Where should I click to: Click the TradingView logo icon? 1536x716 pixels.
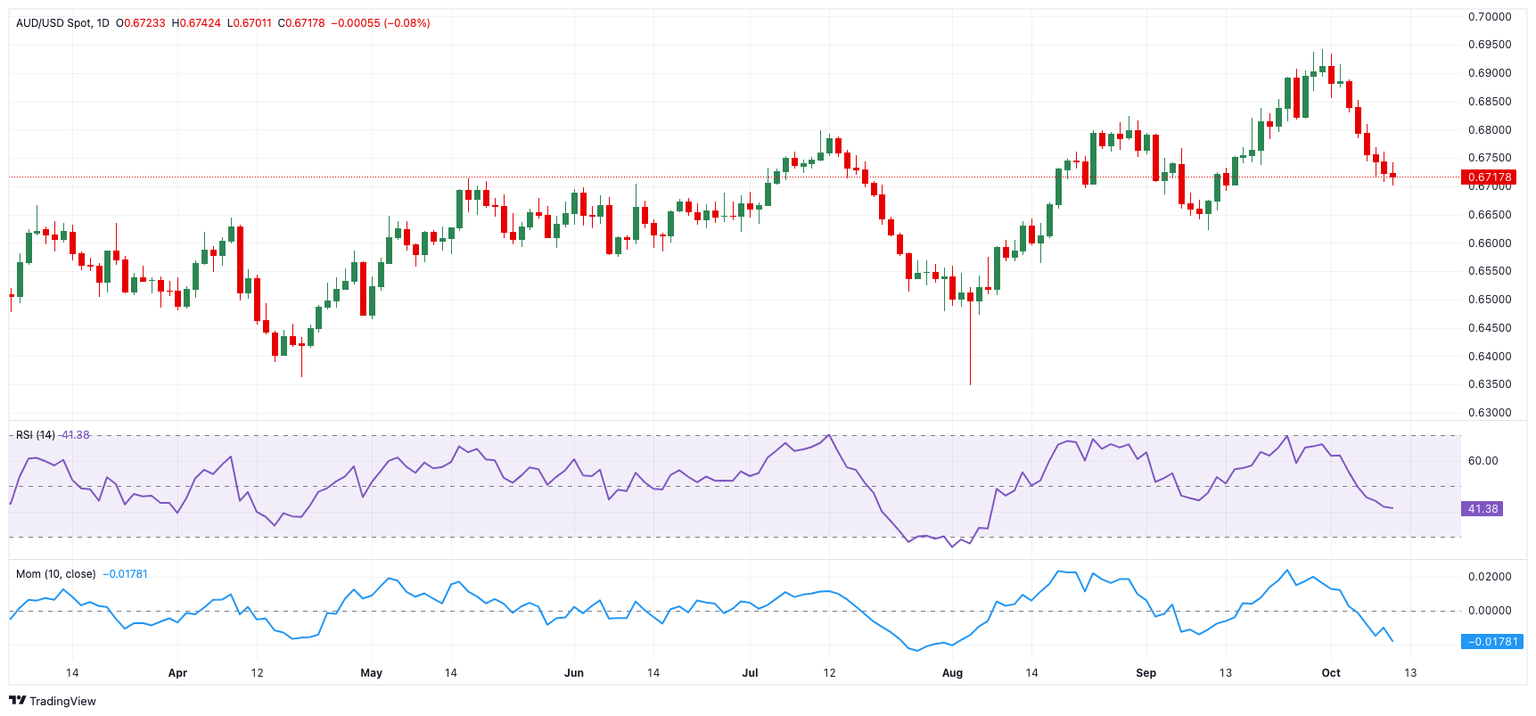click(x=17, y=701)
